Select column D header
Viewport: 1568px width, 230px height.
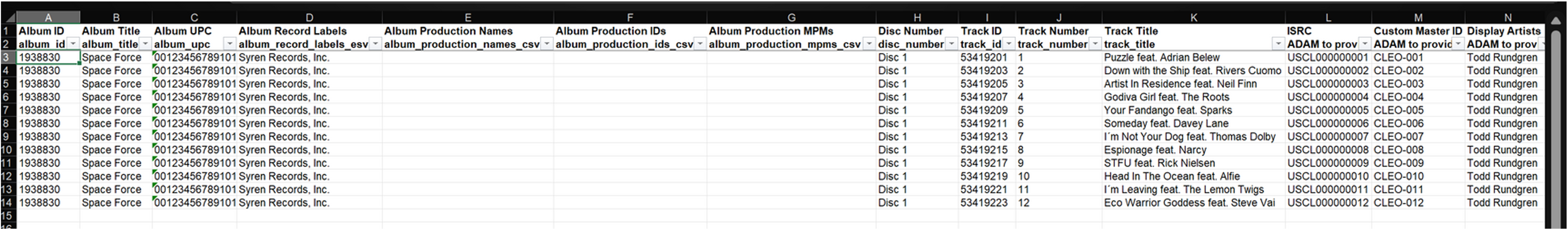[x=309, y=18]
